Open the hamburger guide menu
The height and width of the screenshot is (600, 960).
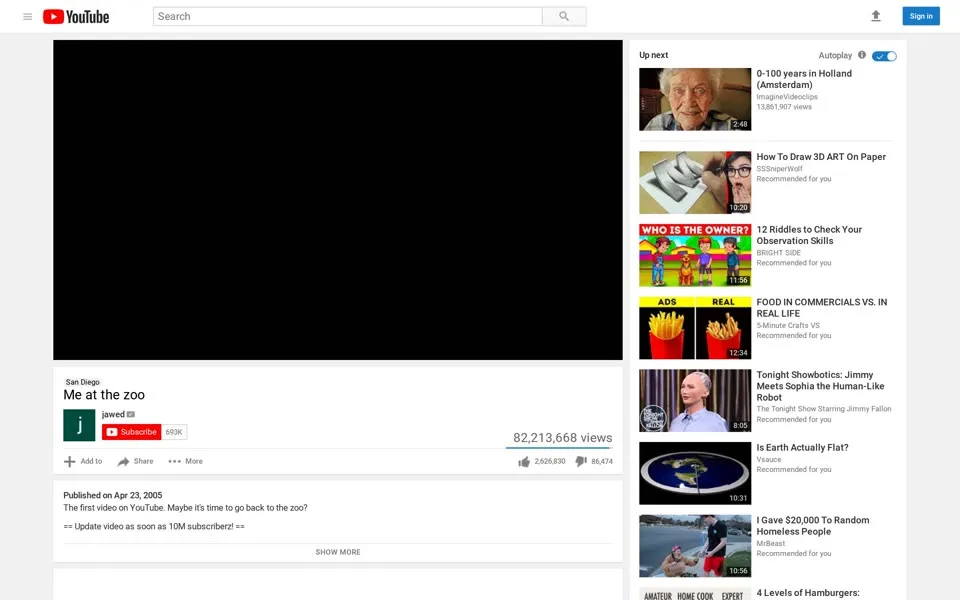click(x=28, y=17)
